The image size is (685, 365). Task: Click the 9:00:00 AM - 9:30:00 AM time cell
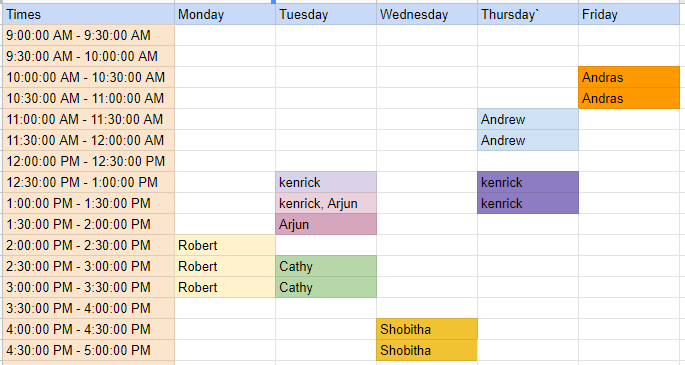pos(89,35)
